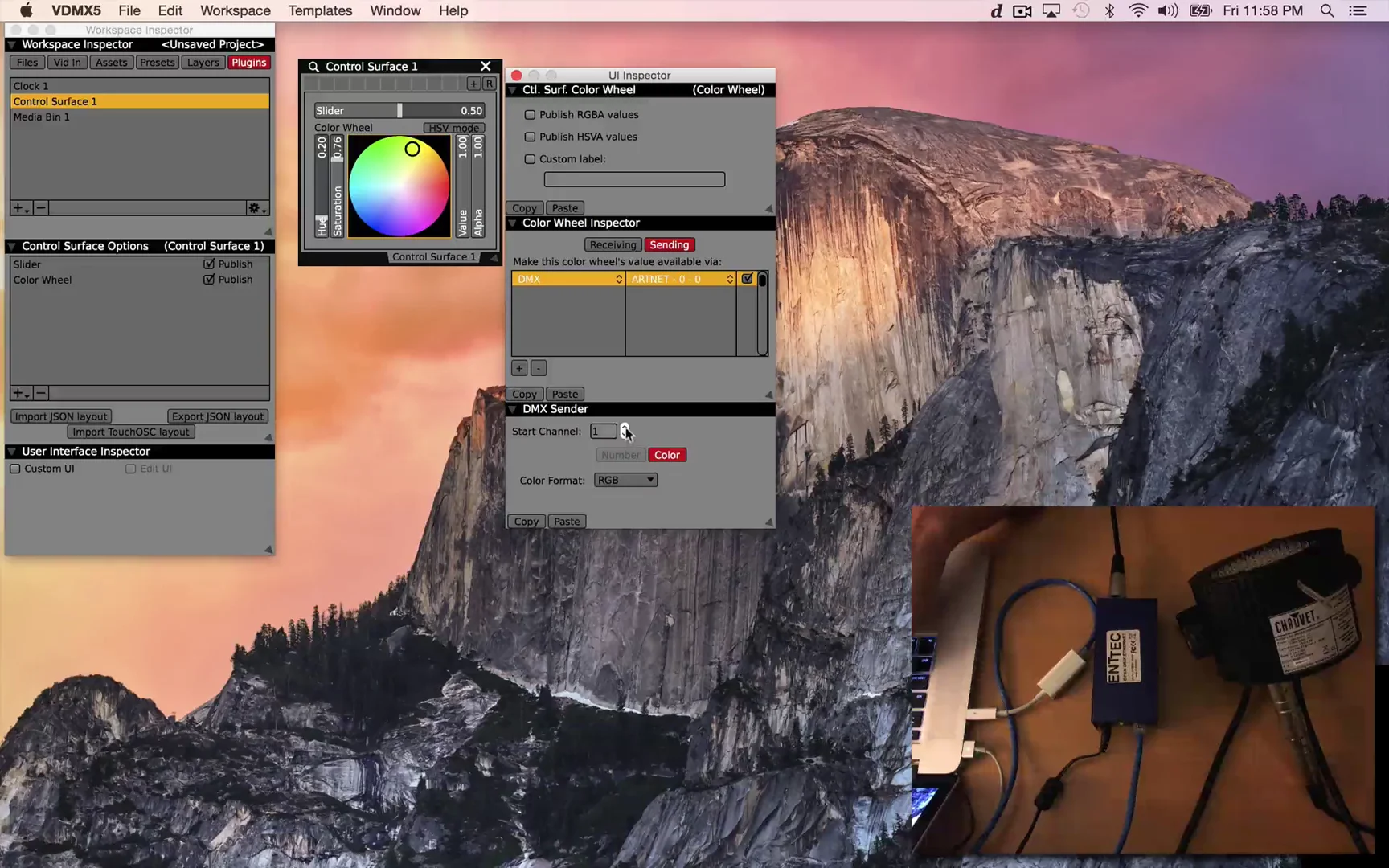Click Copy in the DMX Sender section

coord(526,522)
